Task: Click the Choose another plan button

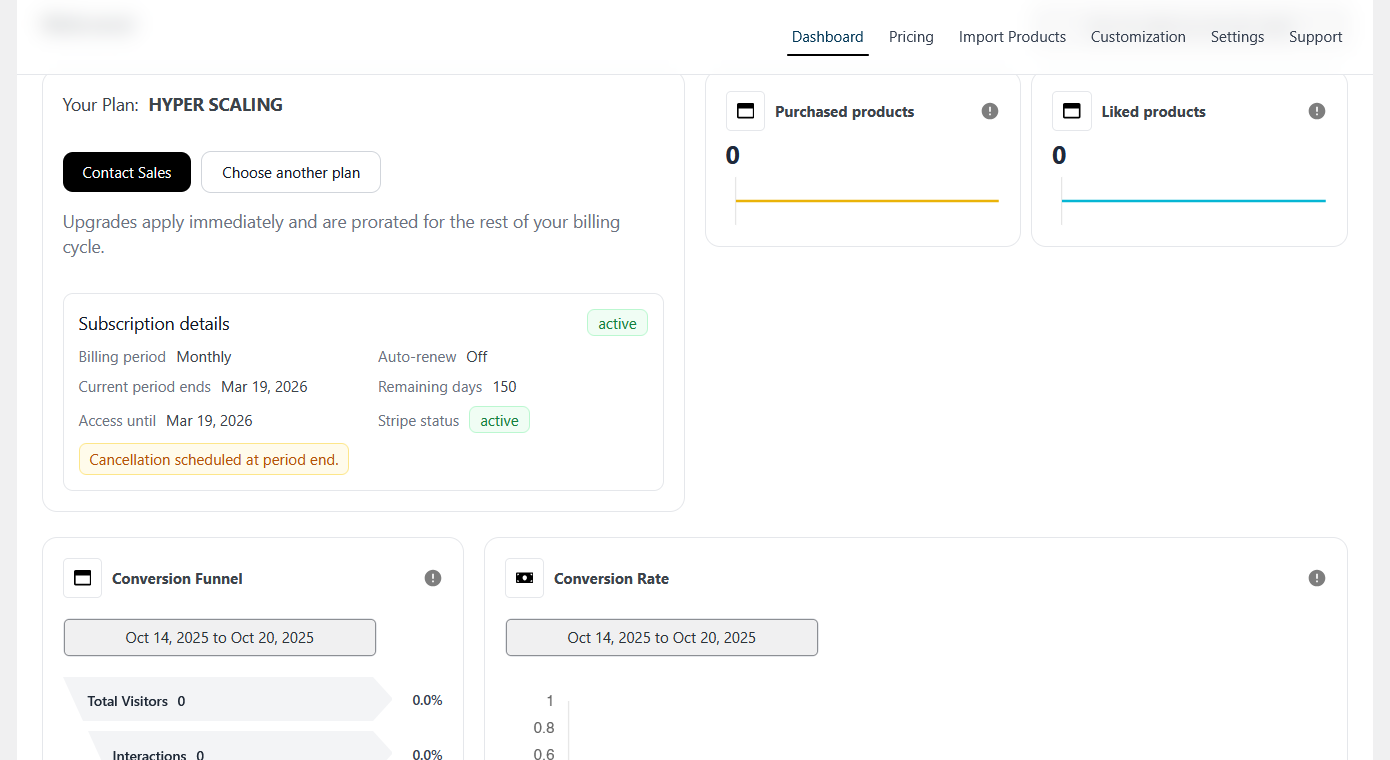Action: click(291, 172)
